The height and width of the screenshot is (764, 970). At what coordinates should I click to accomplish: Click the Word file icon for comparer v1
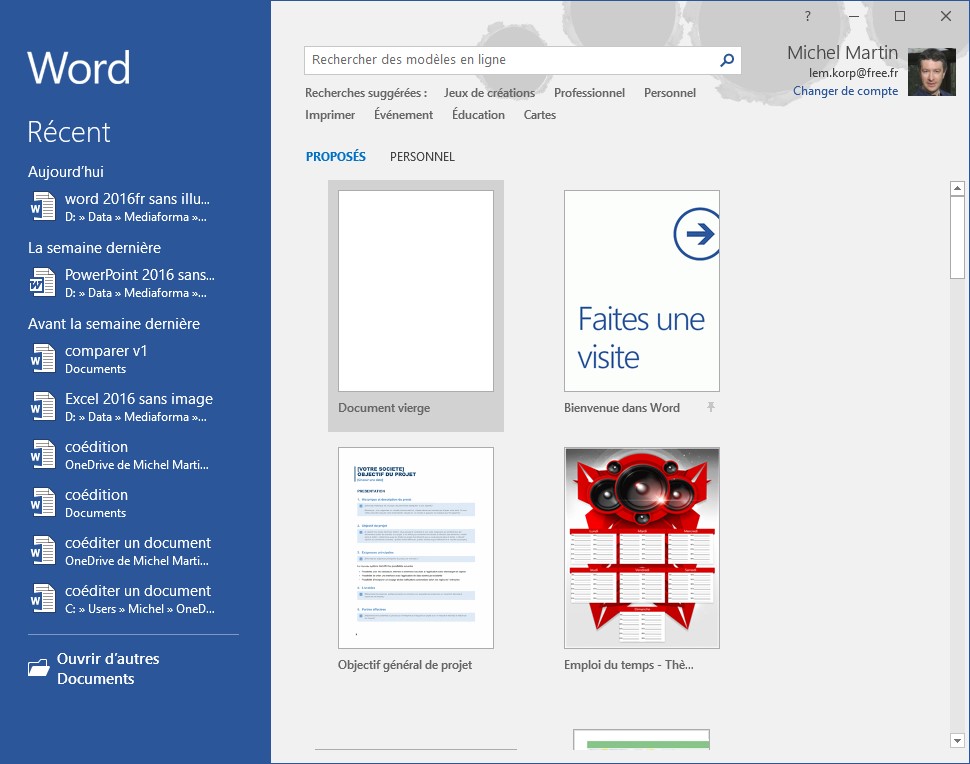[43, 359]
